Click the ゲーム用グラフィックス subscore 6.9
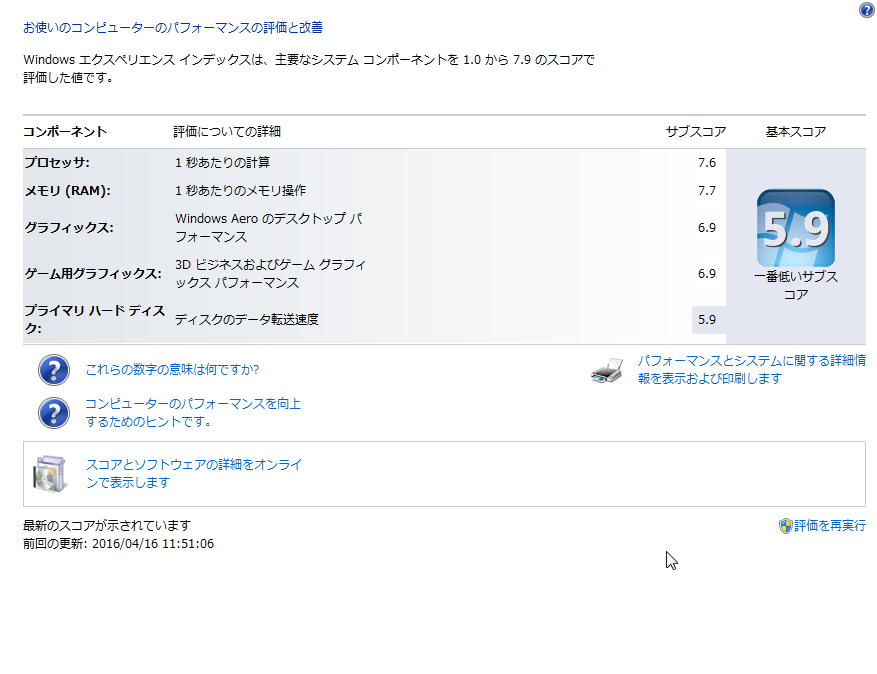The image size is (877, 674). tap(707, 274)
